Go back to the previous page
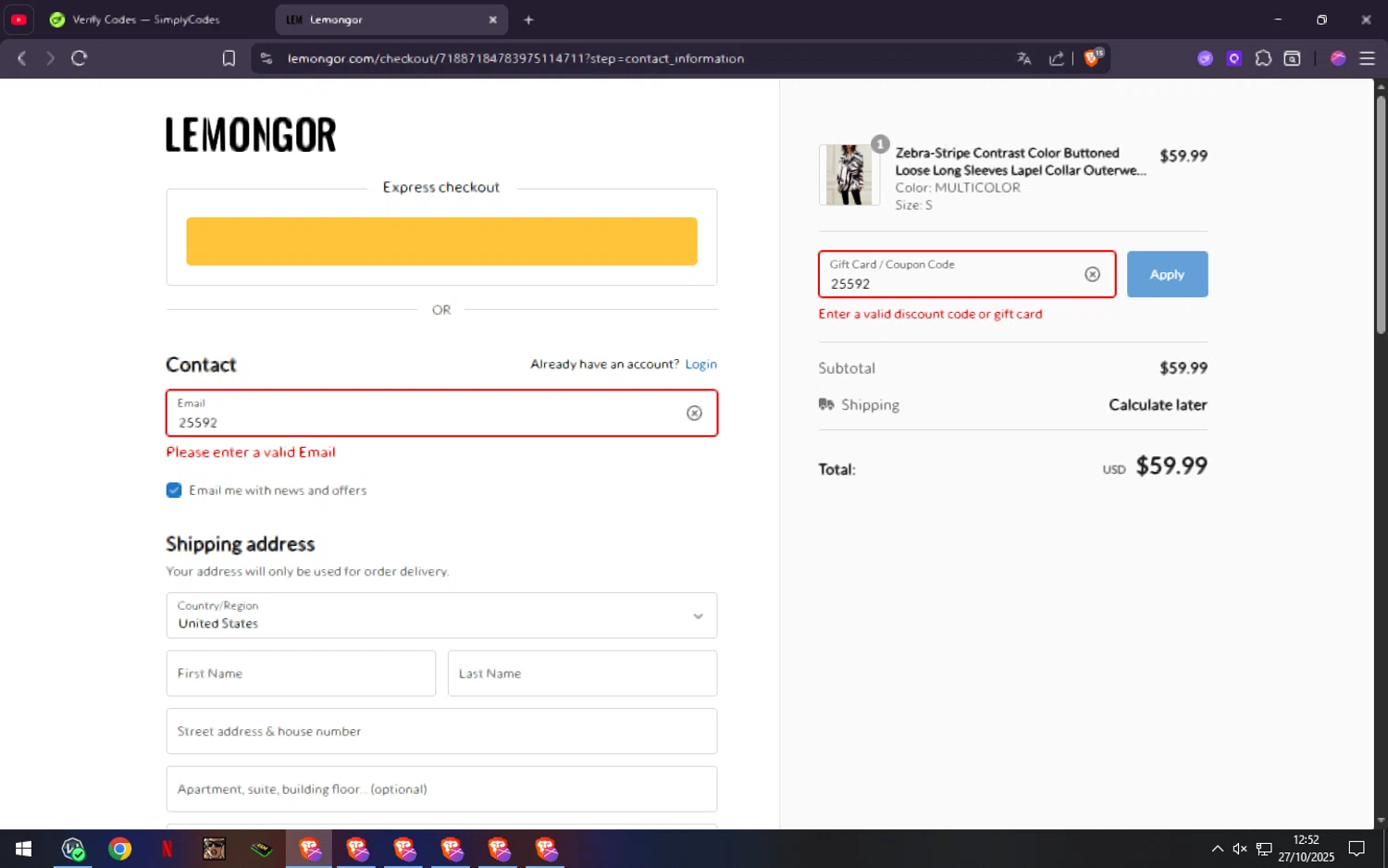Viewport: 1388px width, 868px height. (x=22, y=58)
